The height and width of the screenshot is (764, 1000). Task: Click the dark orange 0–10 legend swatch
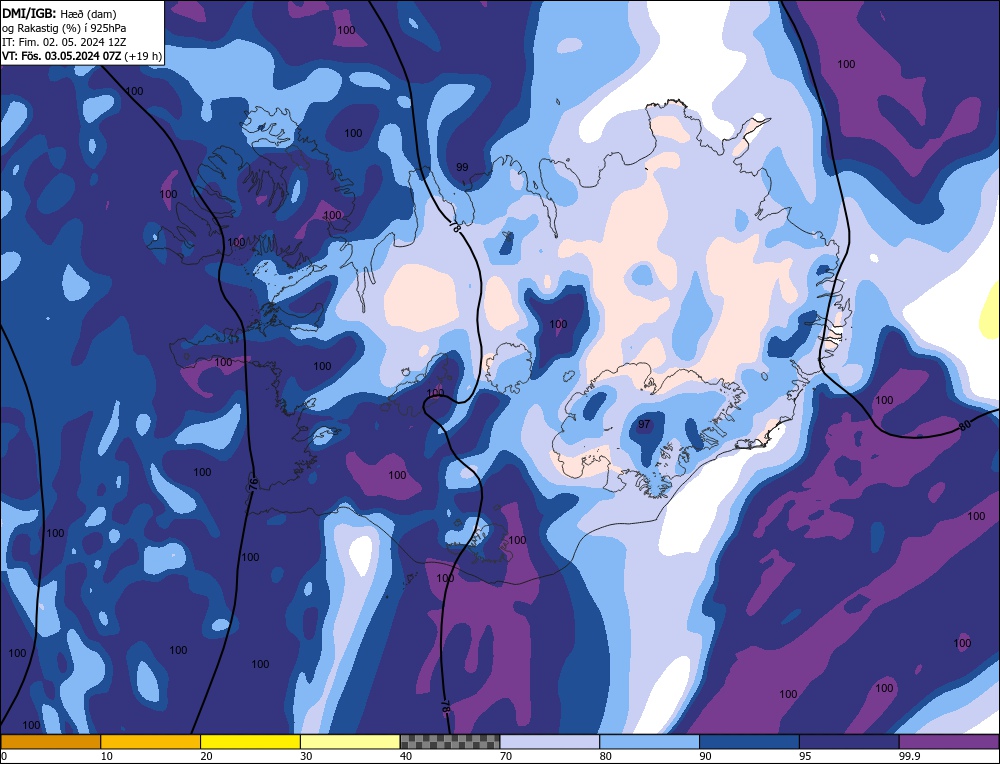pos(50,742)
